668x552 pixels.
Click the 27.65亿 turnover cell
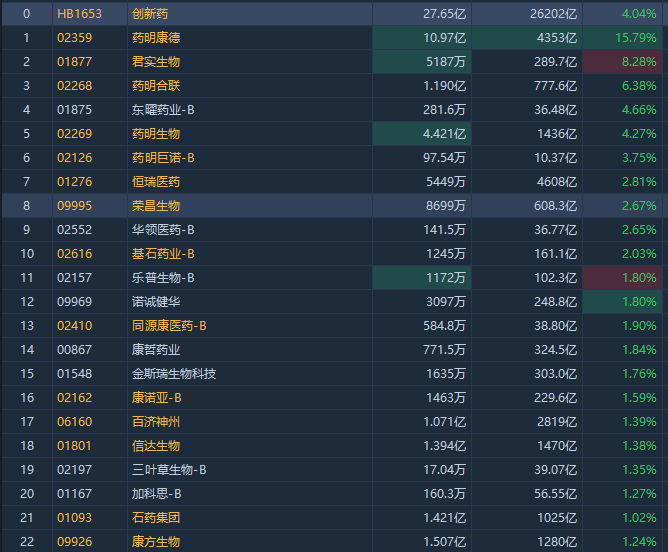point(422,14)
